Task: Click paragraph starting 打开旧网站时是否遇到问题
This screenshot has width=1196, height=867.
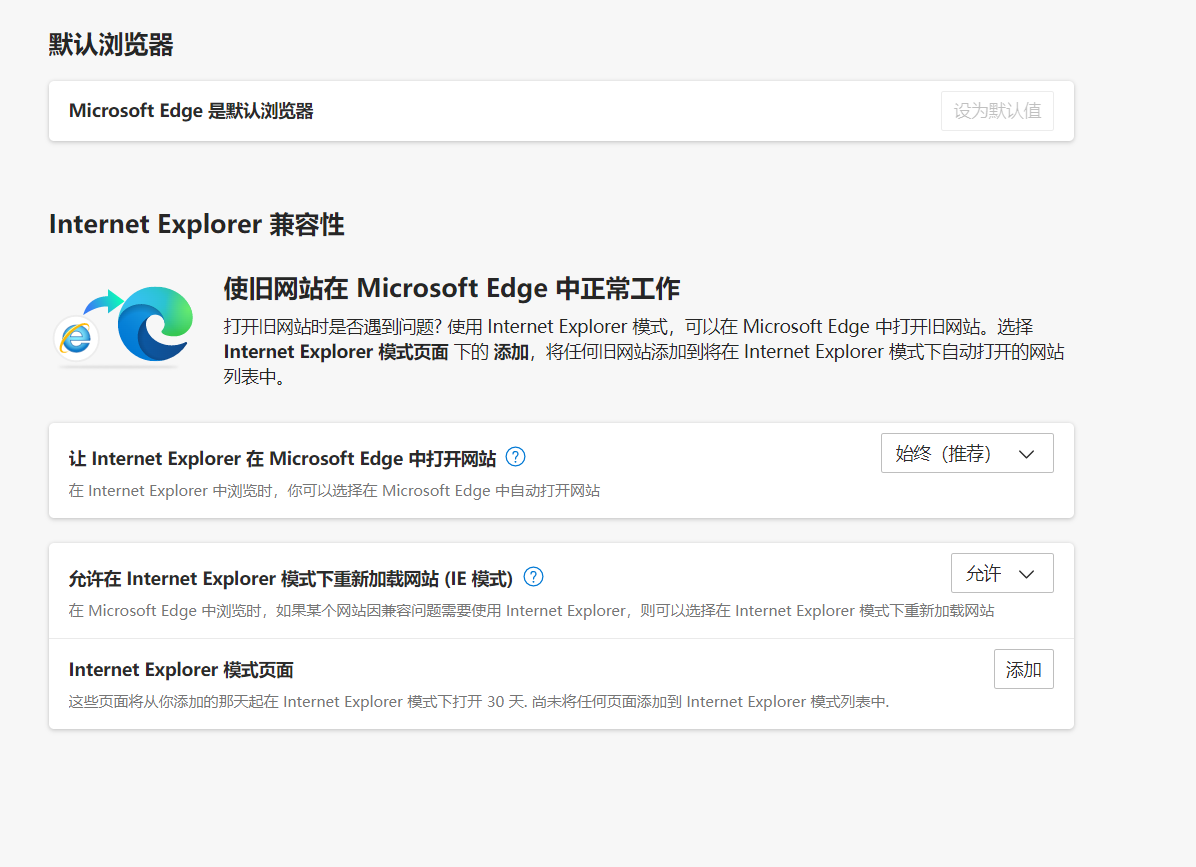Action: pyautogui.click(x=644, y=352)
